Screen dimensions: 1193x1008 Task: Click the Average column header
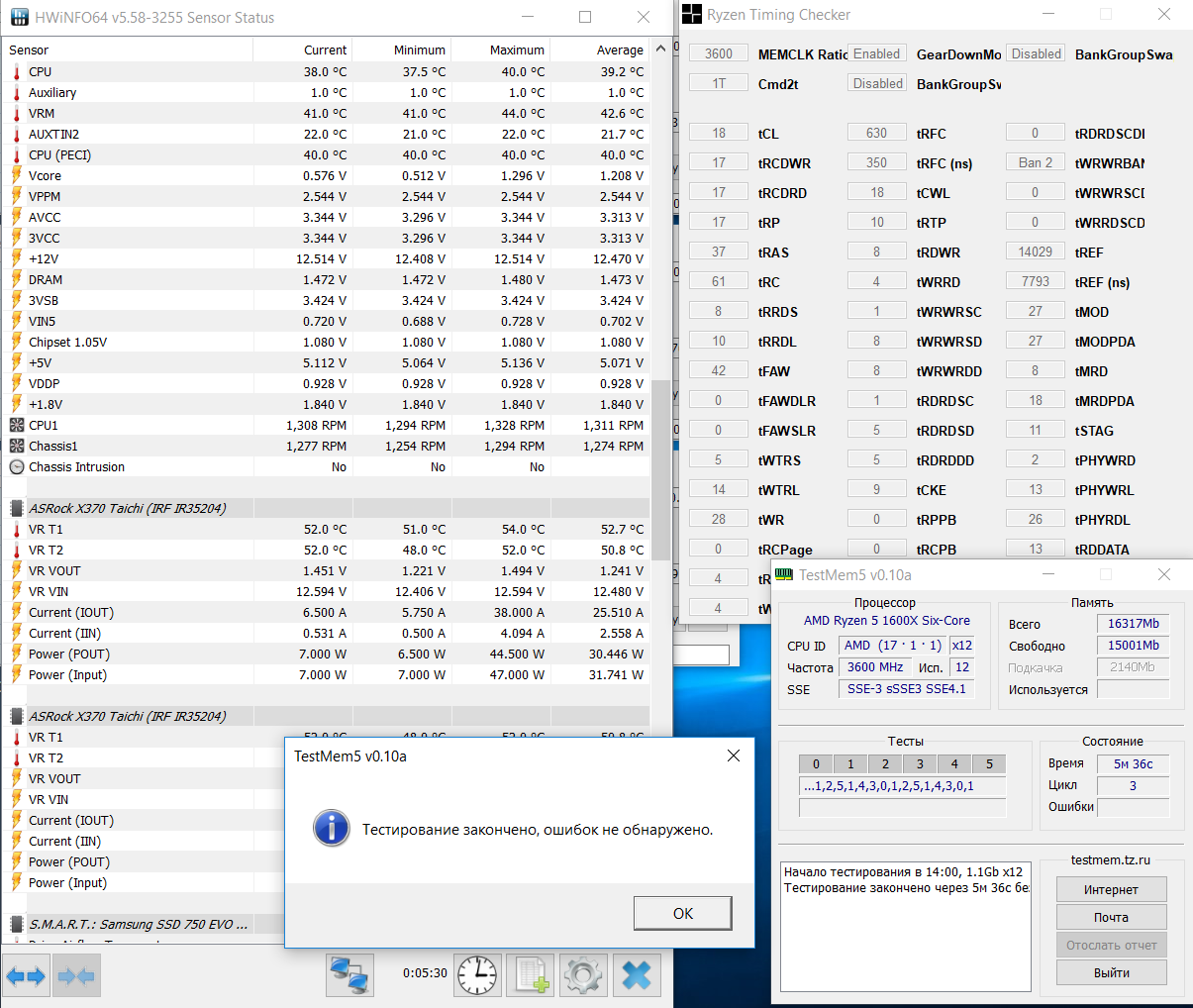(600, 50)
